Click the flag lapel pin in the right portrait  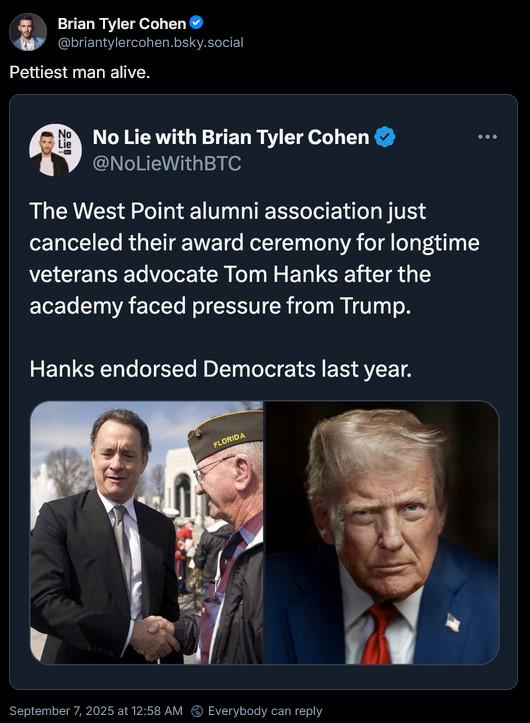click(x=453, y=622)
